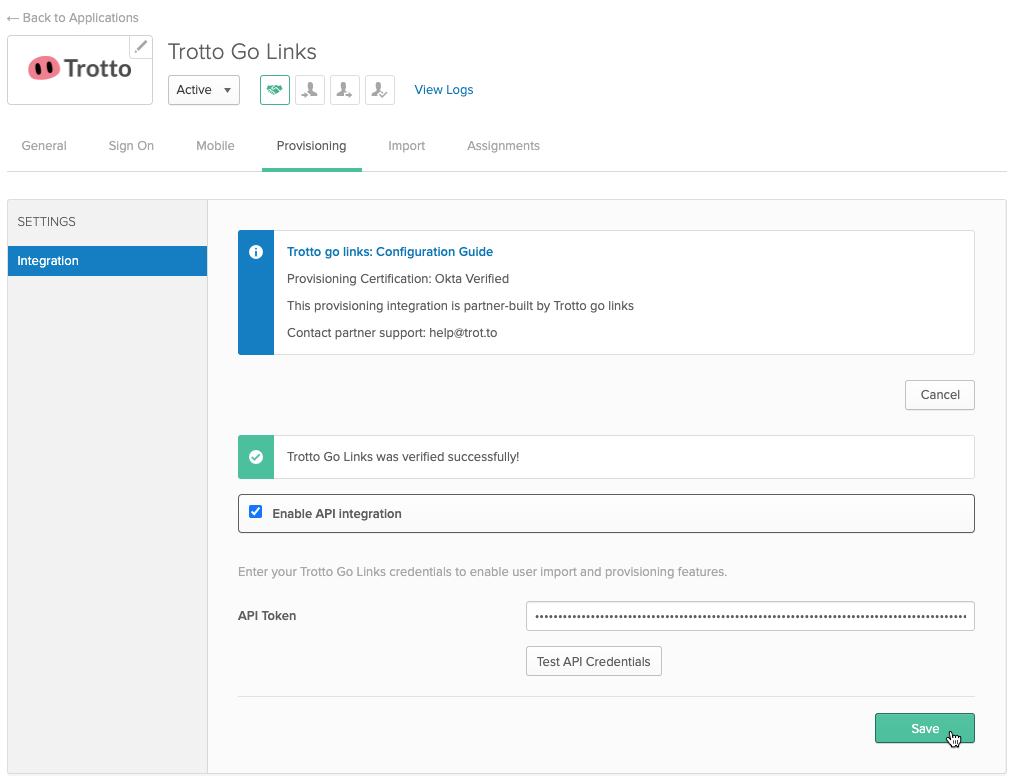Open the Active status dropdown

coord(204,90)
